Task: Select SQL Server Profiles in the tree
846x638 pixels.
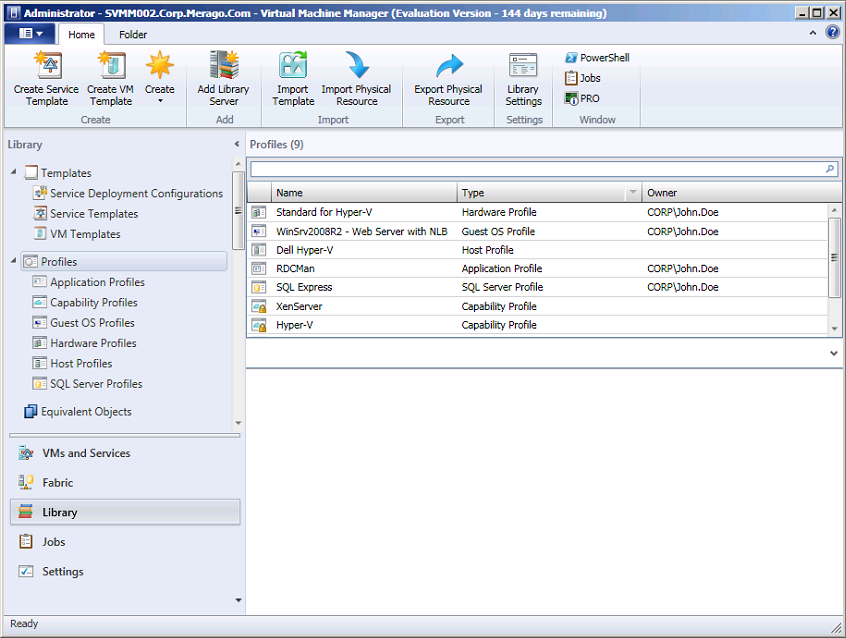Action: 88,384
